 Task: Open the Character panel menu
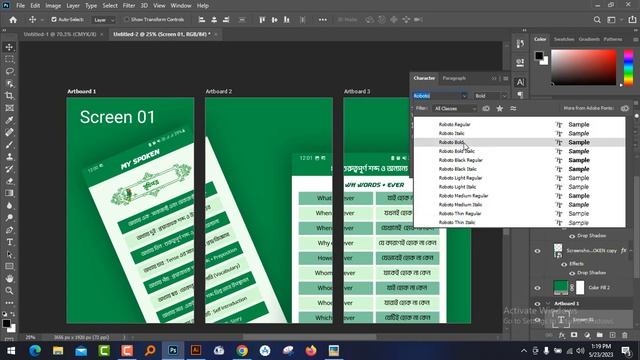506,78
